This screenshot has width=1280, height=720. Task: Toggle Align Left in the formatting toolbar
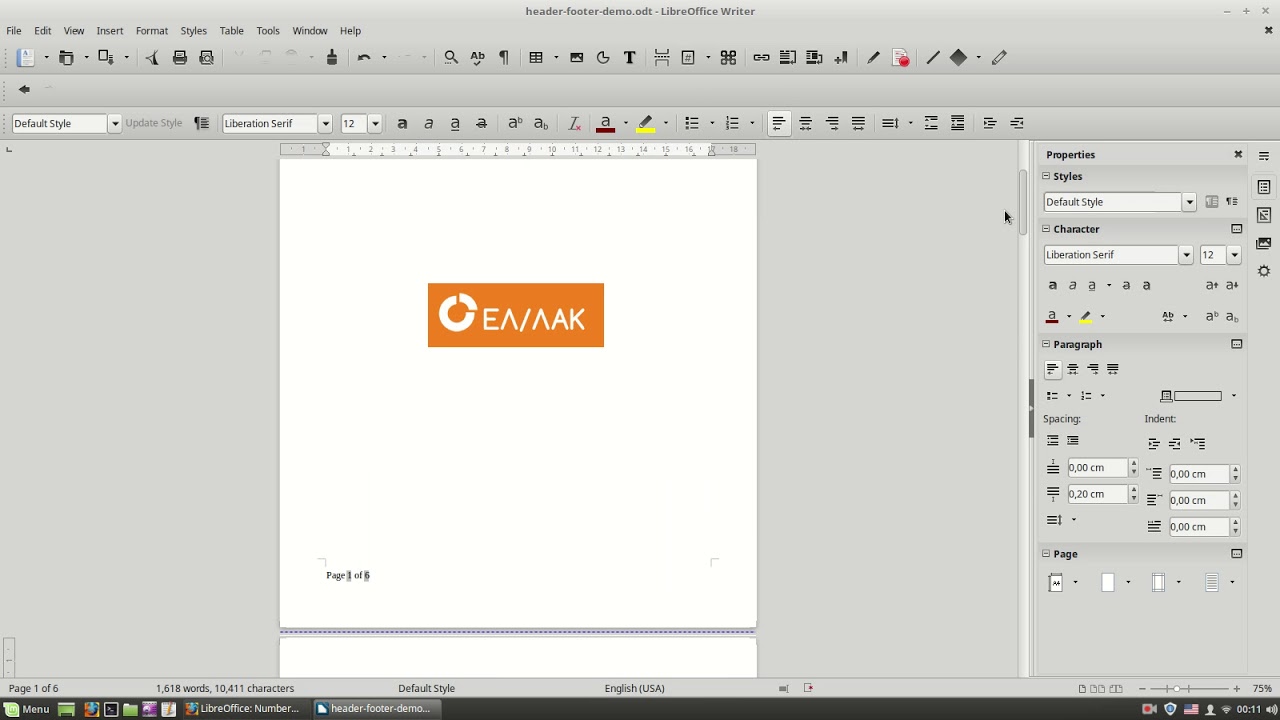point(778,123)
